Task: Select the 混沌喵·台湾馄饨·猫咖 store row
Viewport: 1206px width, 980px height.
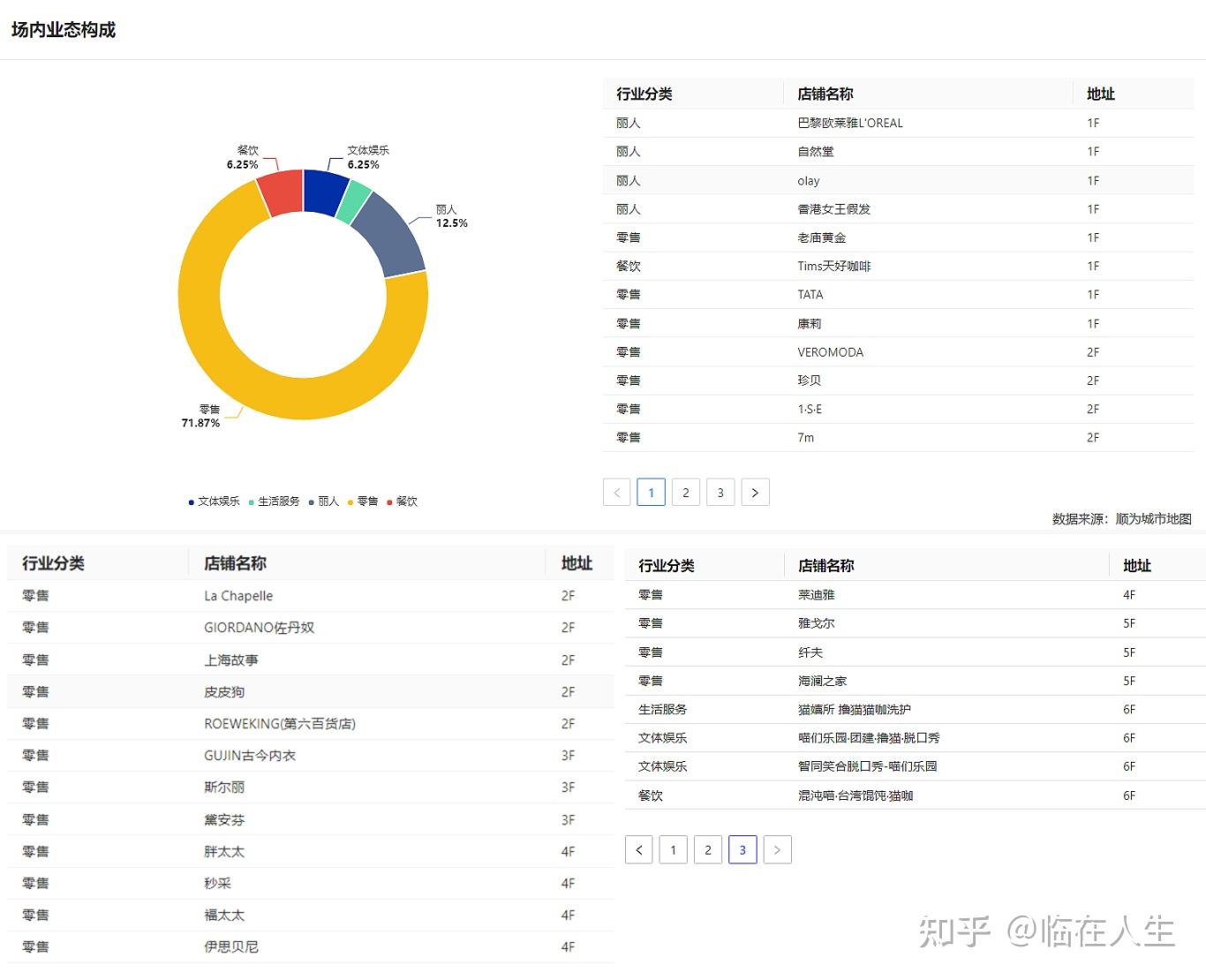Action: coord(916,795)
